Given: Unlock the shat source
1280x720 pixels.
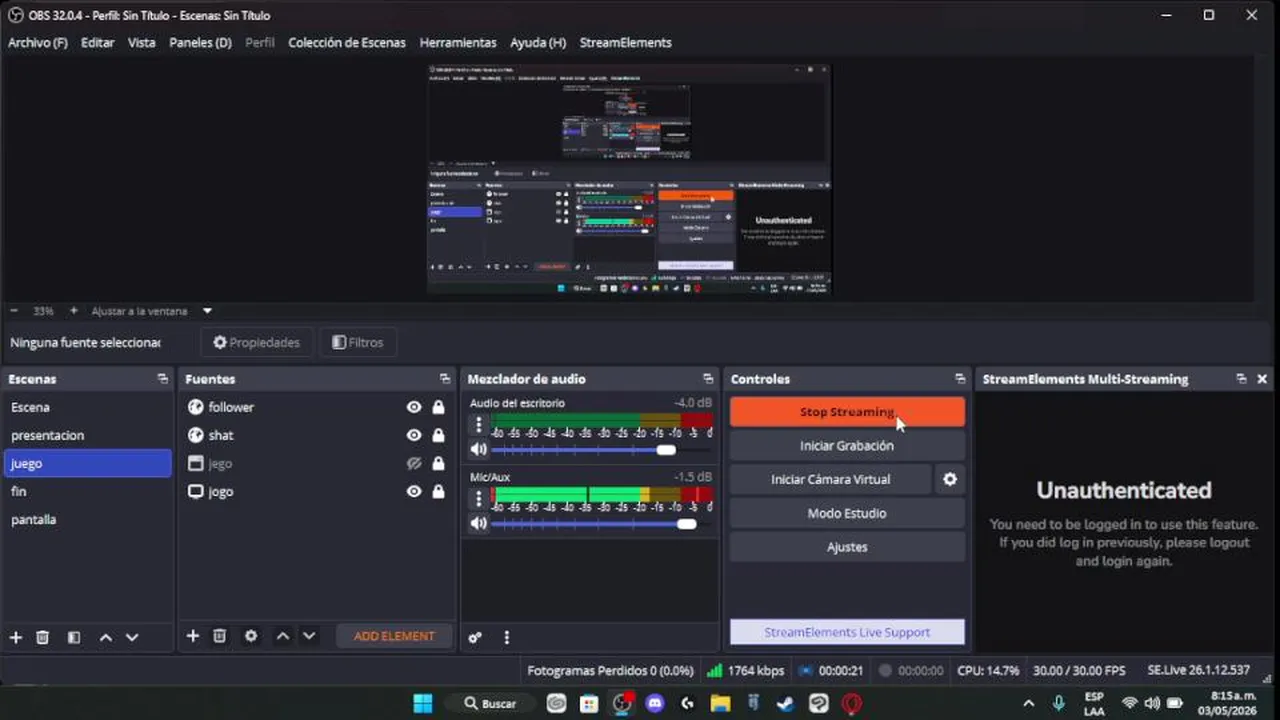Looking at the screenshot, I should point(438,435).
